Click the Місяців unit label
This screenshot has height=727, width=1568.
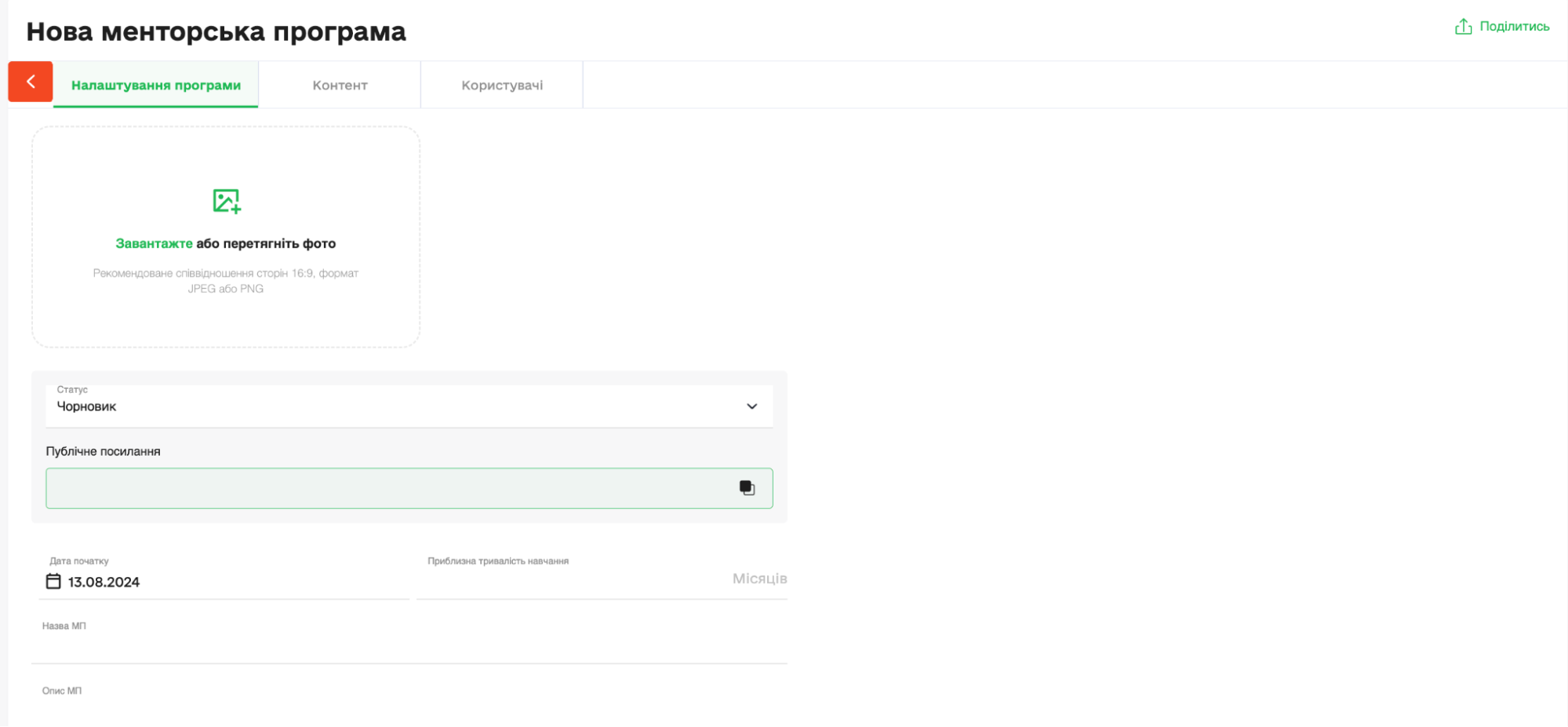[759, 579]
